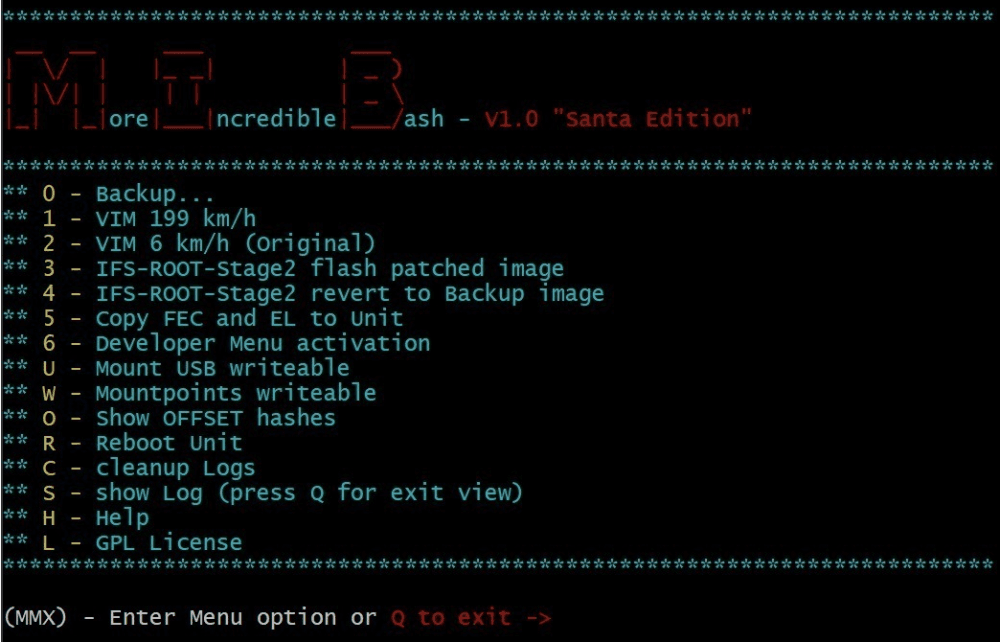This screenshot has height=642, width=1000.
Task: Click the red 'V1.0 "Santa Edition"' version text
Action: [618, 119]
